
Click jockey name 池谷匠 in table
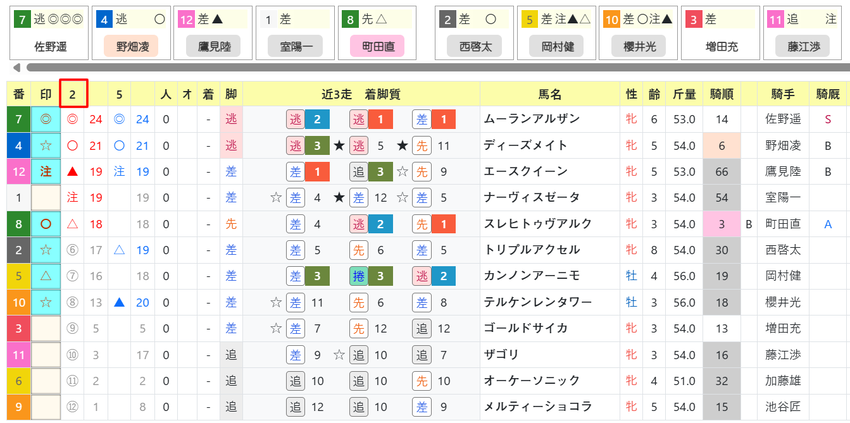click(783, 406)
